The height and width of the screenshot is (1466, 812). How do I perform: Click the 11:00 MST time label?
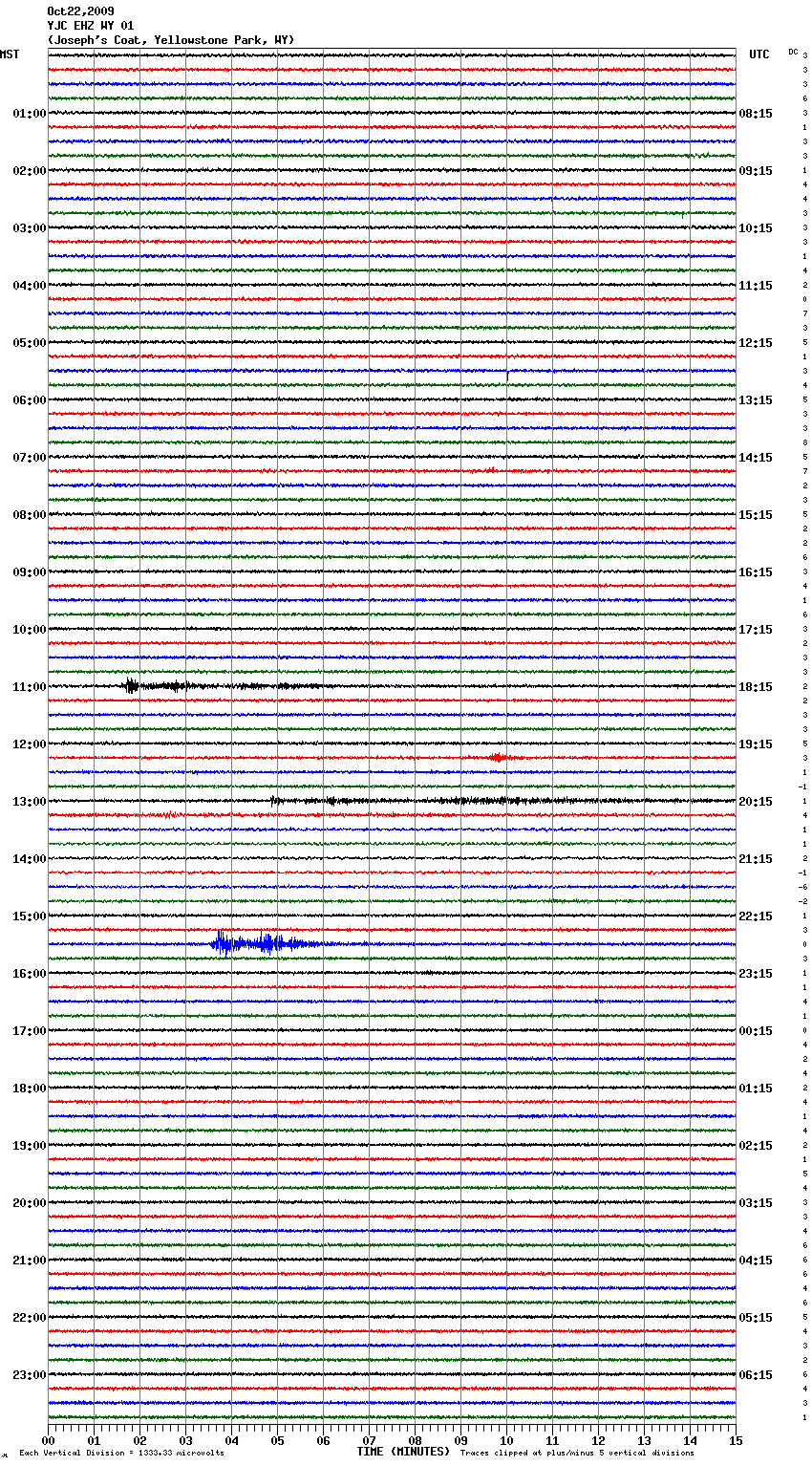[30, 687]
